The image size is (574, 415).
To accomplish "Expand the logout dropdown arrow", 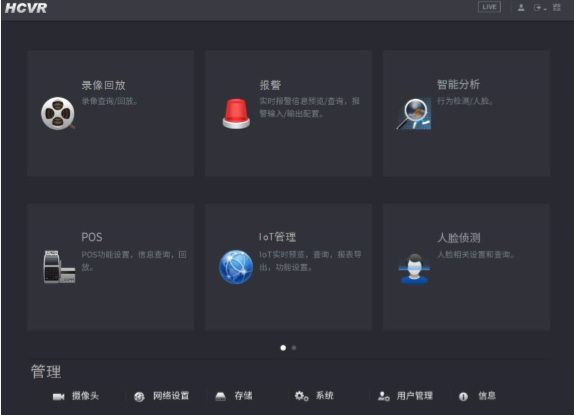I will pos(545,9).
